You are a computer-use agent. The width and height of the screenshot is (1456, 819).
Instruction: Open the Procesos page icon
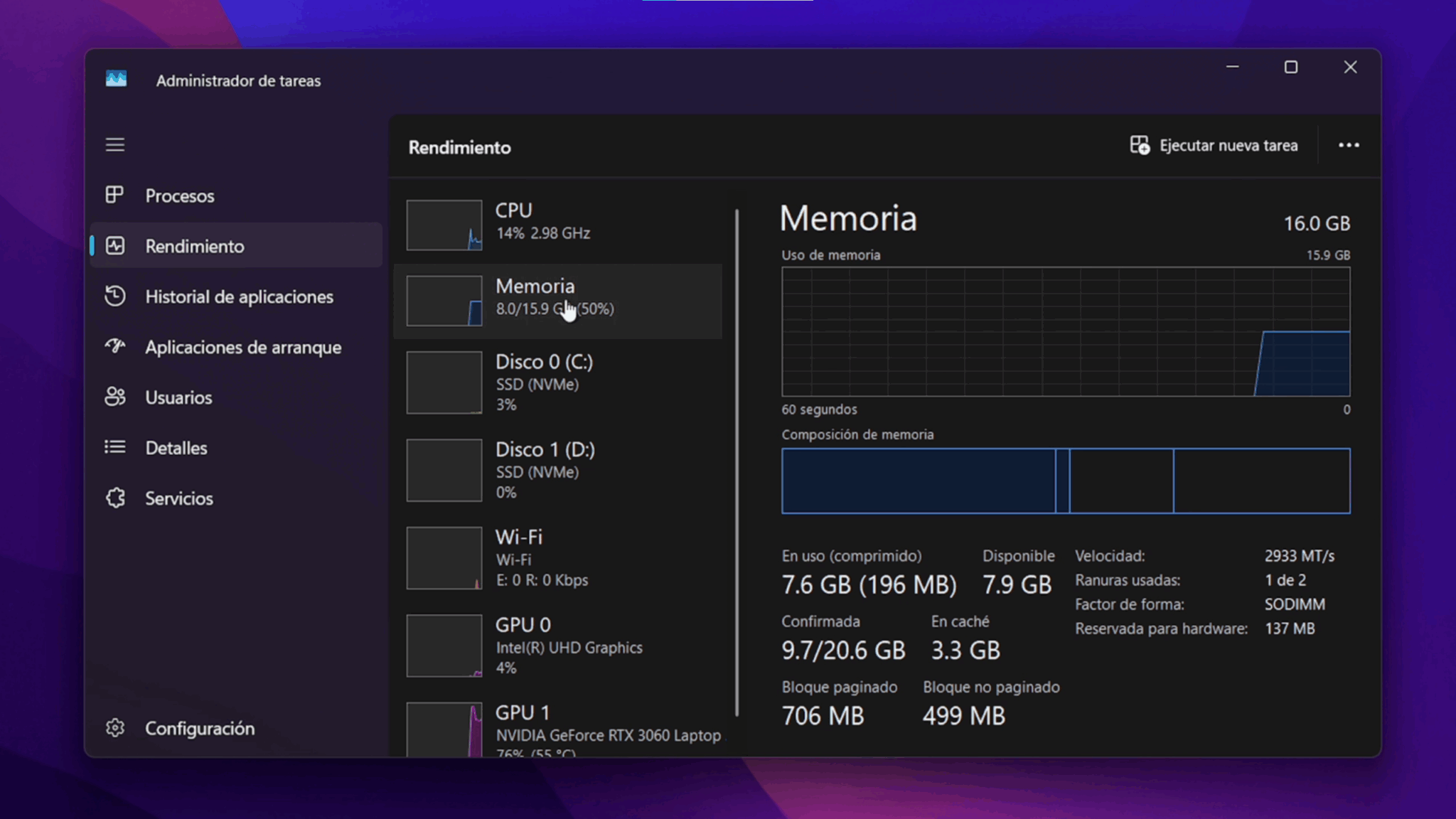(114, 195)
